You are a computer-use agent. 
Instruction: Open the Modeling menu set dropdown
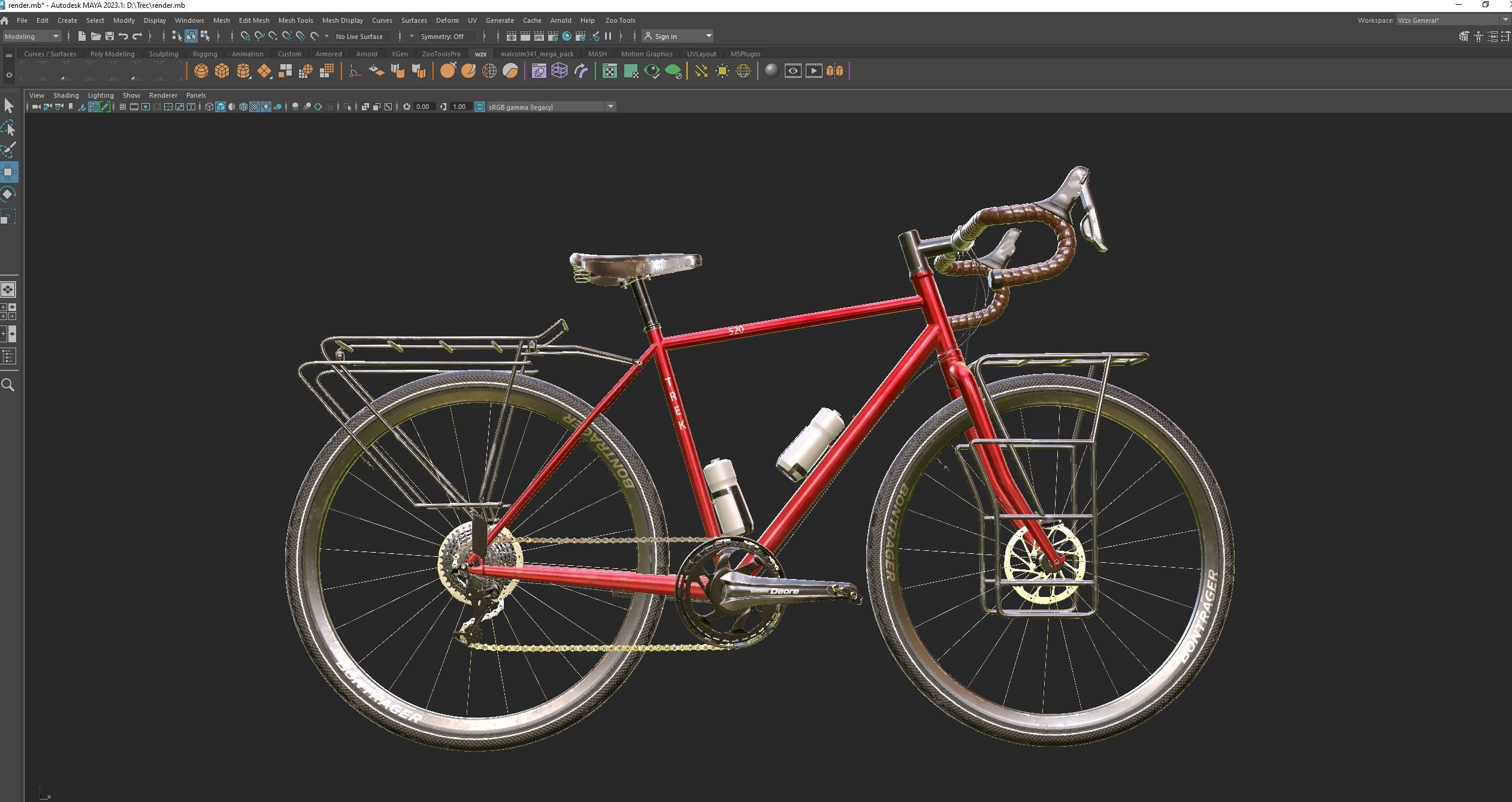pos(31,36)
